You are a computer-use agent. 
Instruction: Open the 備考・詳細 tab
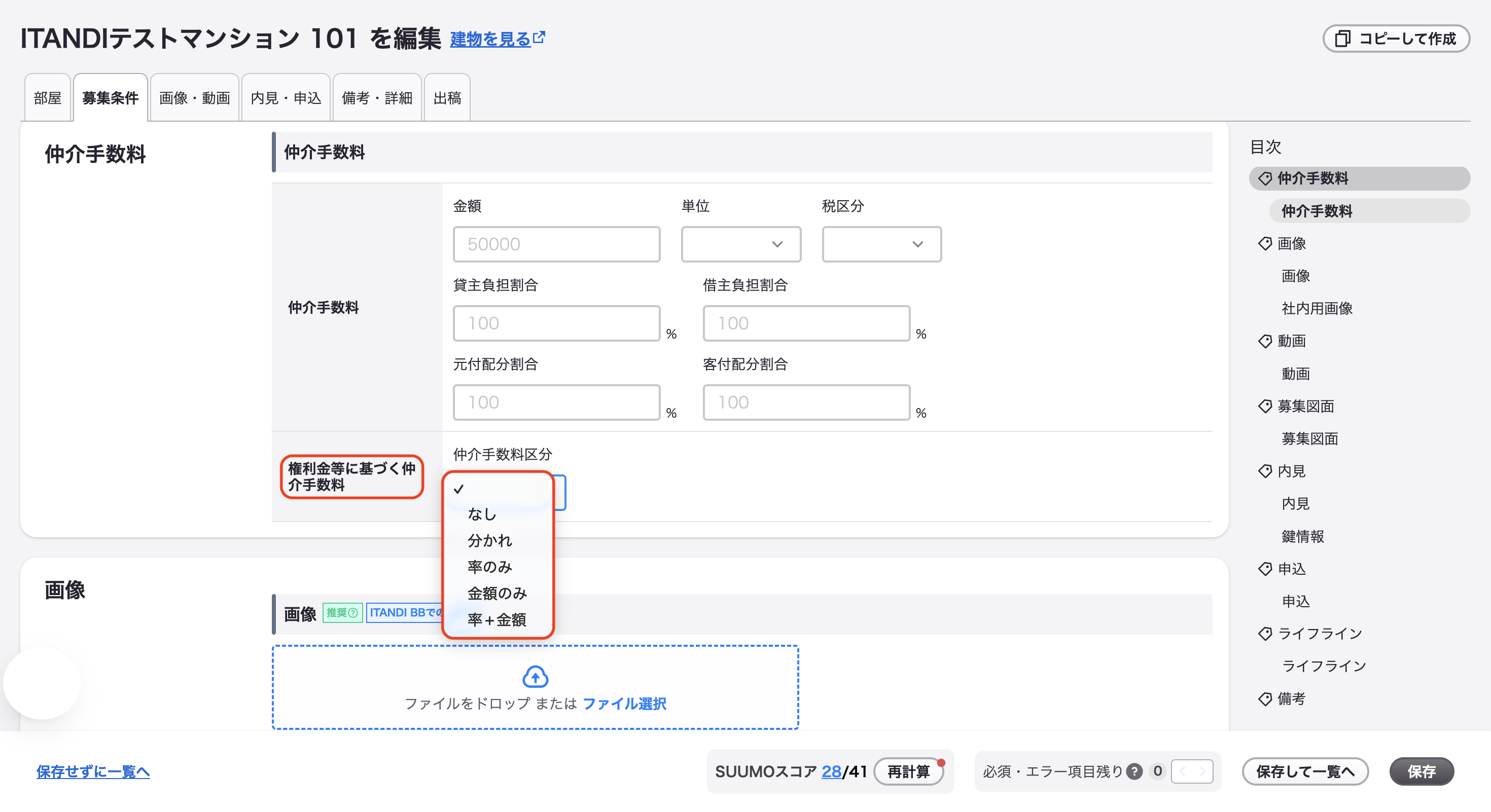[x=377, y=98]
